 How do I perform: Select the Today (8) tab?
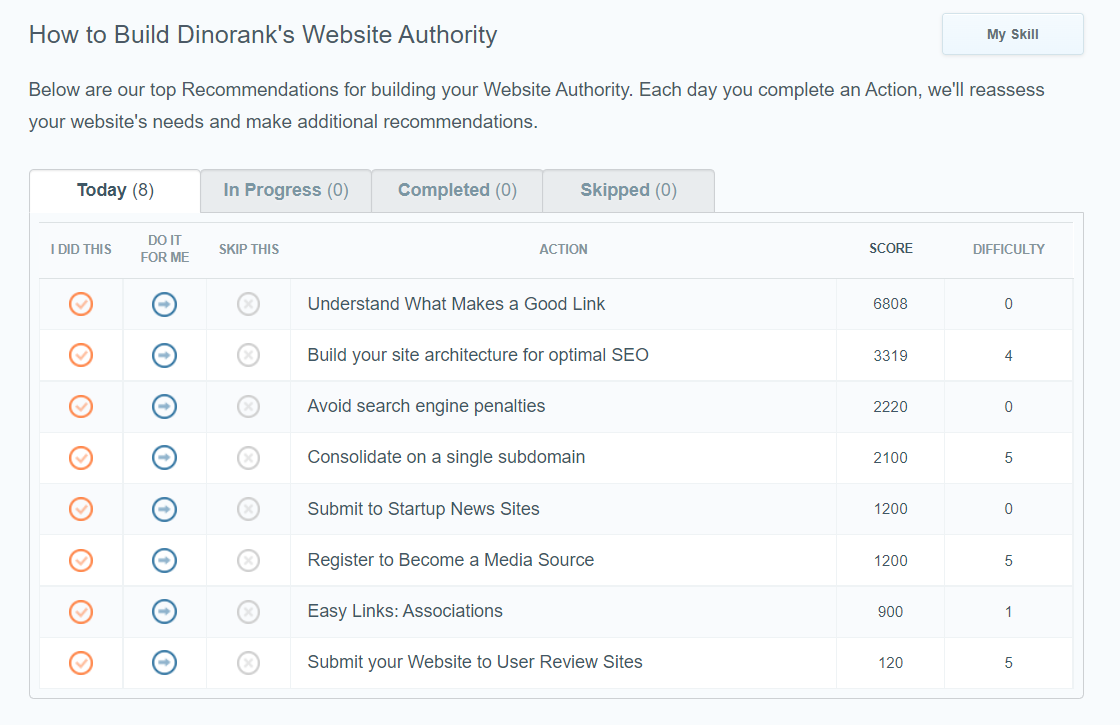[115, 191]
